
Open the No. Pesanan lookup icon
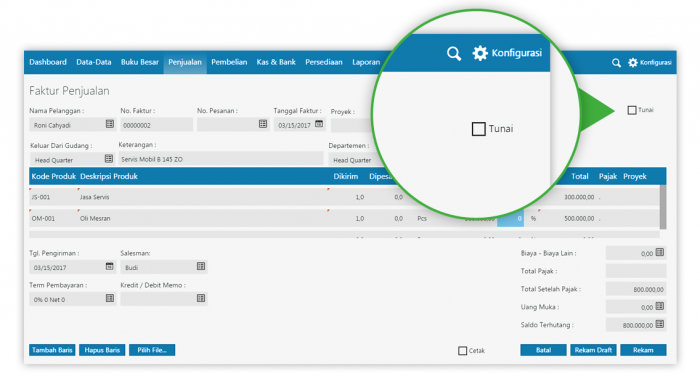(x=263, y=124)
